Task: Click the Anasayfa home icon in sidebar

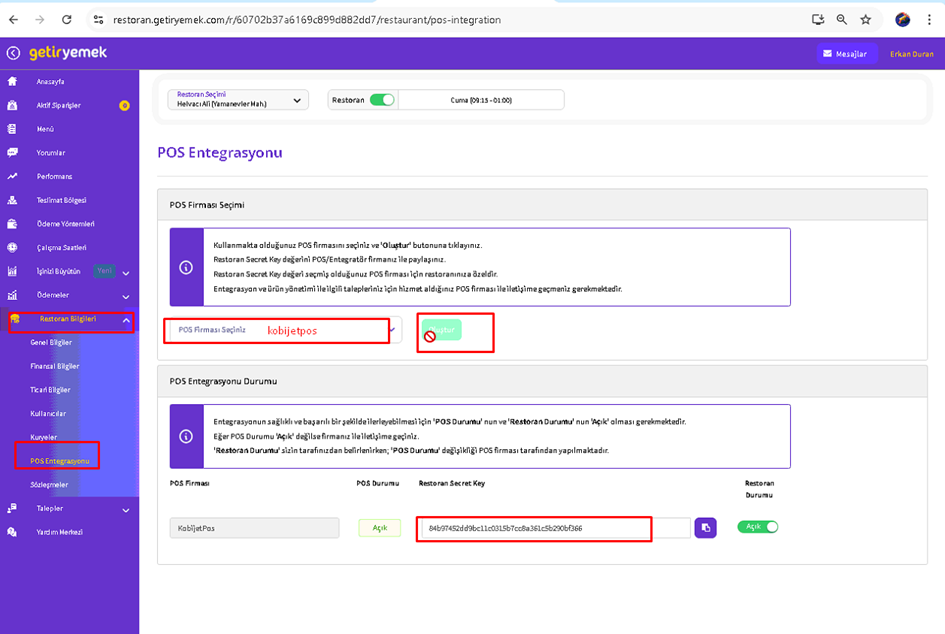Action: (x=12, y=81)
